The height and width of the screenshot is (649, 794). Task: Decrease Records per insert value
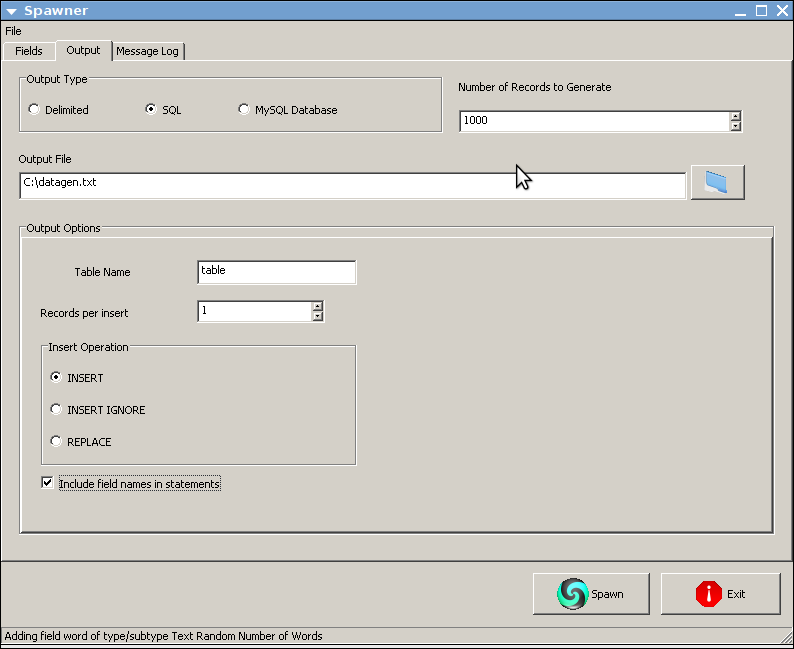[317, 316]
